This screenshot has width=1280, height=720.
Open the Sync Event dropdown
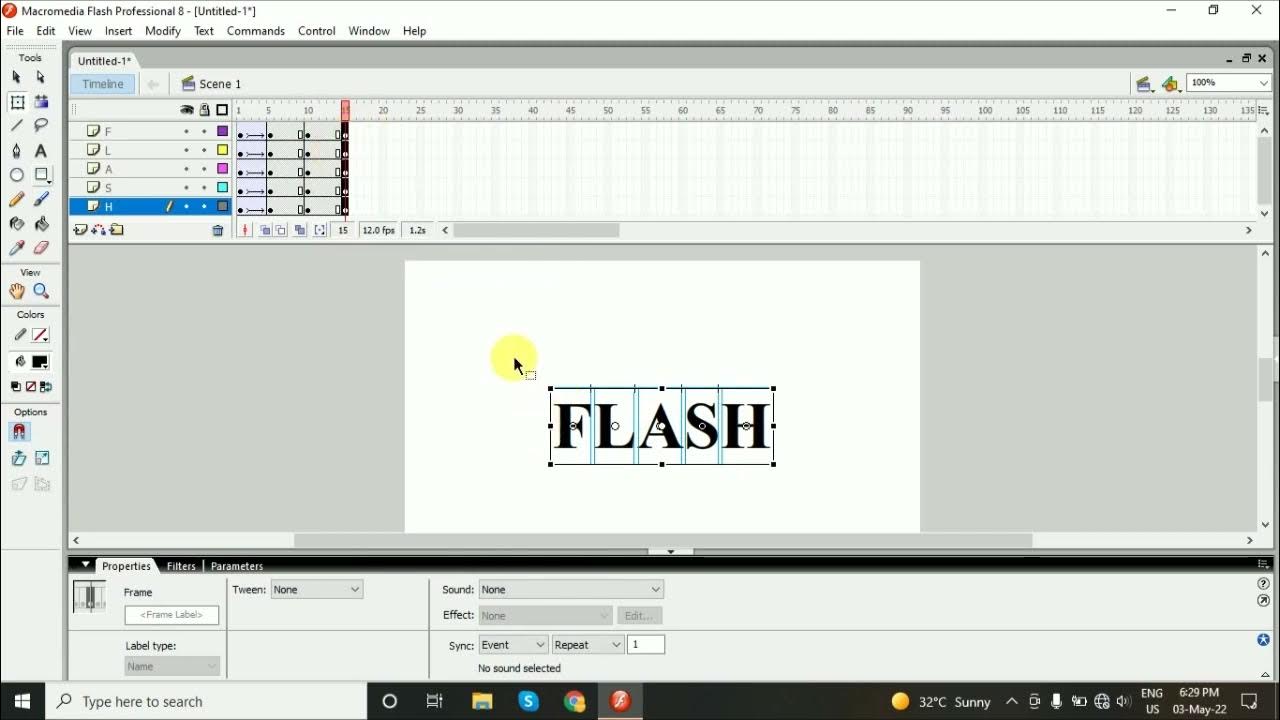[513, 645]
